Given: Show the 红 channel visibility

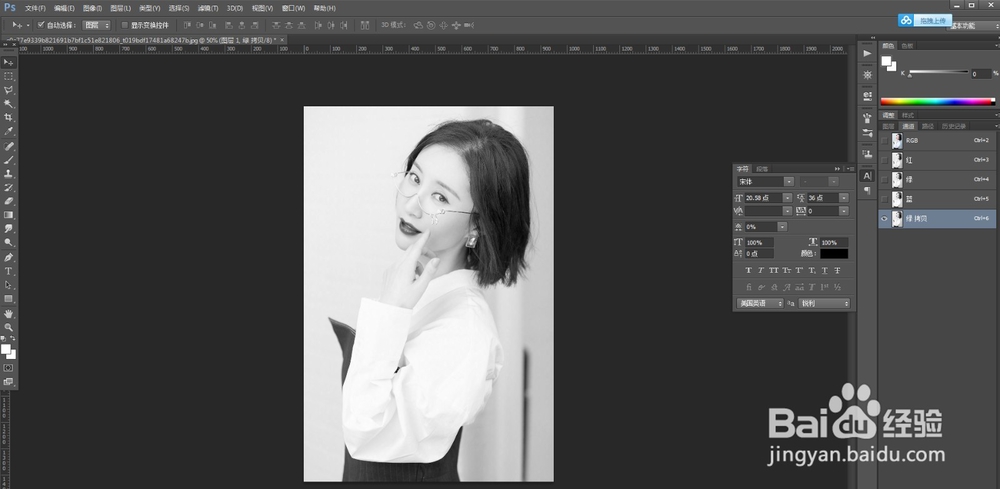Looking at the screenshot, I should click(x=884, y=160).
